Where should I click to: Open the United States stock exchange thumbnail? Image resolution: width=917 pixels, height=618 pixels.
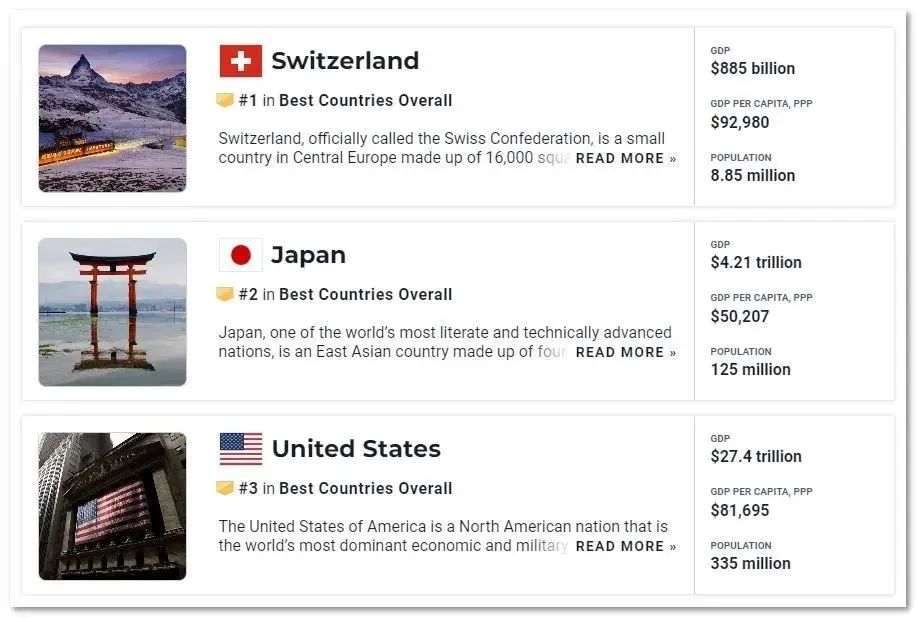[112, 506]
